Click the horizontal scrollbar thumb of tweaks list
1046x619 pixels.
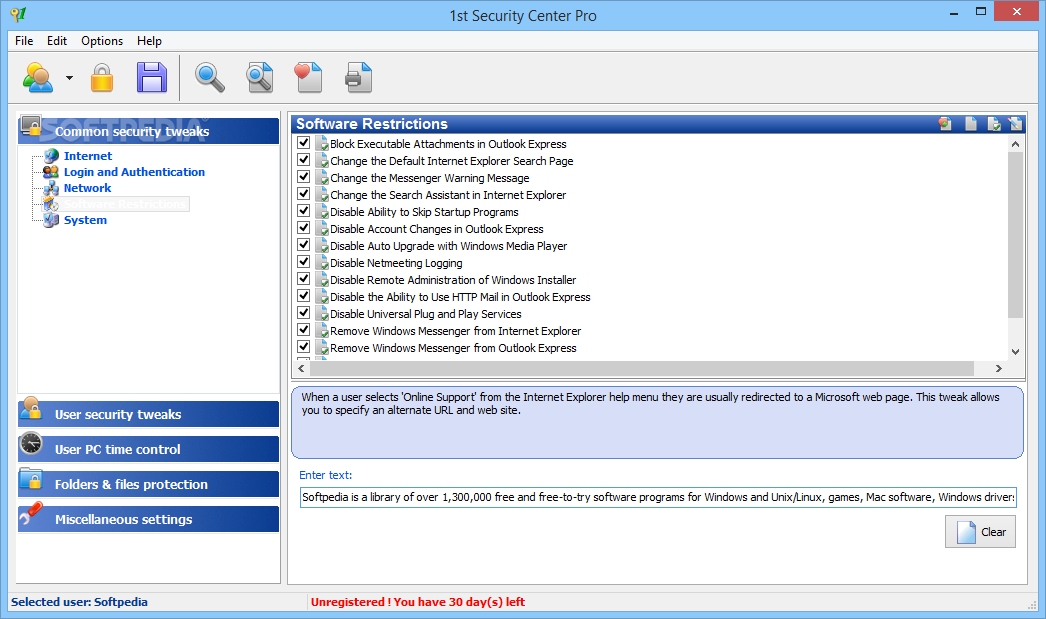point(642,368)
